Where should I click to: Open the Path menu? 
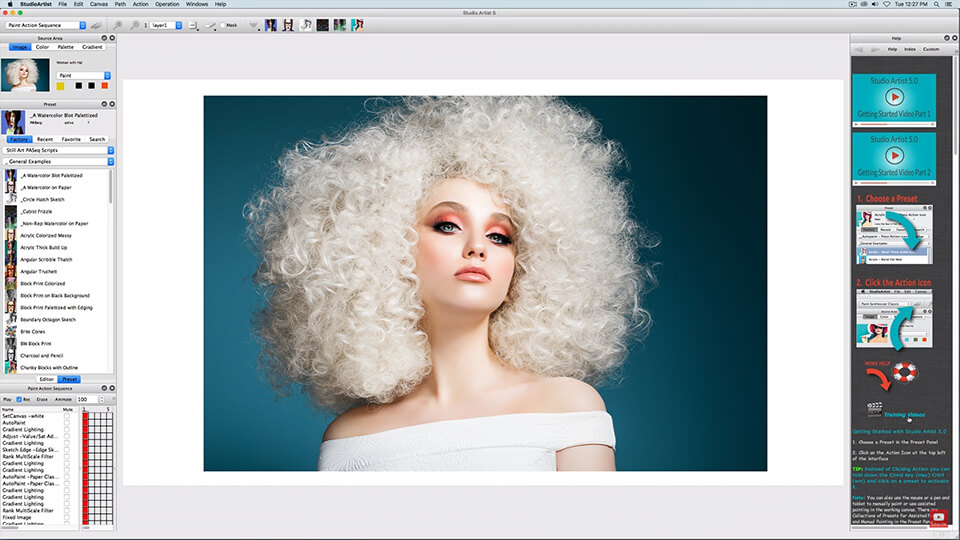[x=120, y=4]
